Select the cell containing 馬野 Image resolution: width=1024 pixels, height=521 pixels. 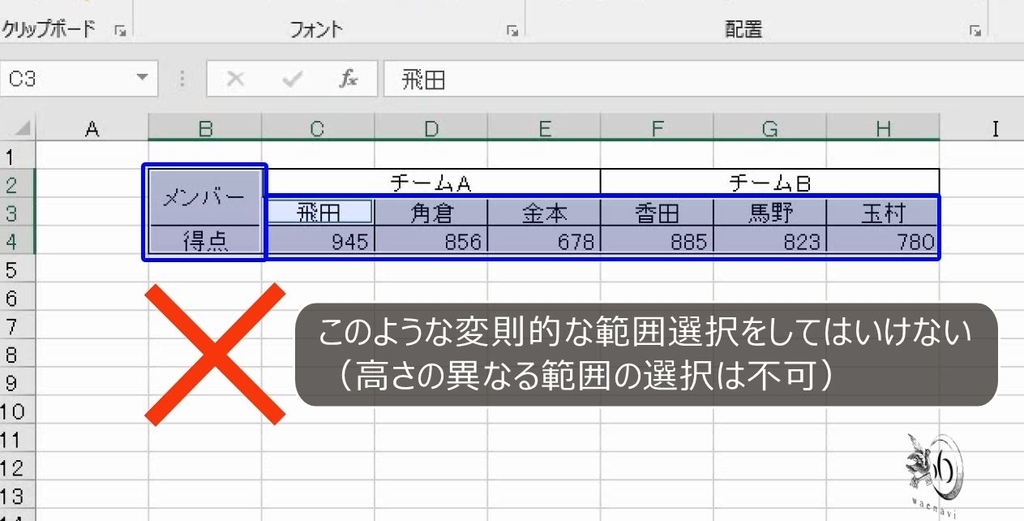tap(770, 212)
